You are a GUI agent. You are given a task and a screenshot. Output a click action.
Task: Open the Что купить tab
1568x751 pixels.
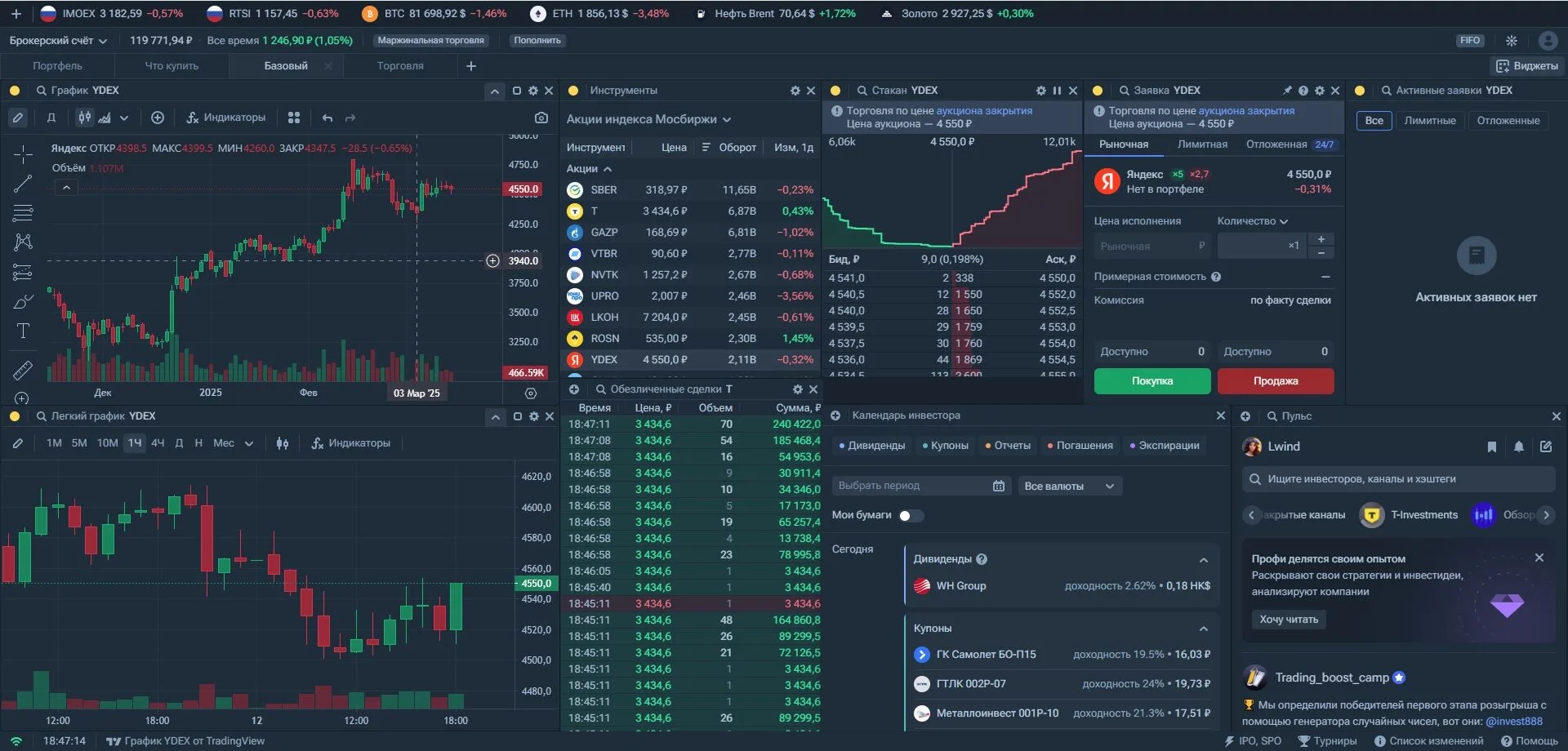click(171, 66)
